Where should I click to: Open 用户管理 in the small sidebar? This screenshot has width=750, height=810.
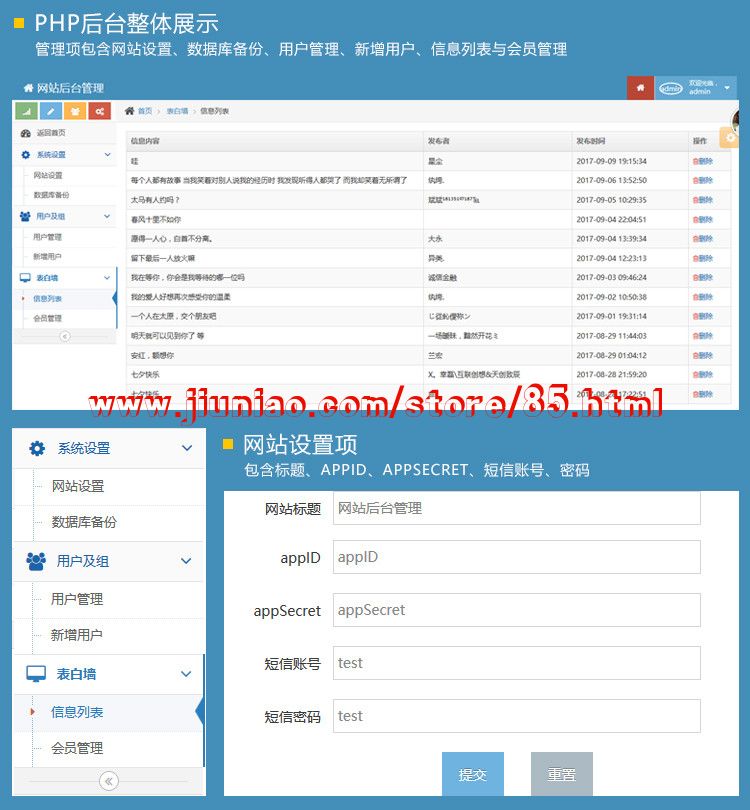[47, 237]
